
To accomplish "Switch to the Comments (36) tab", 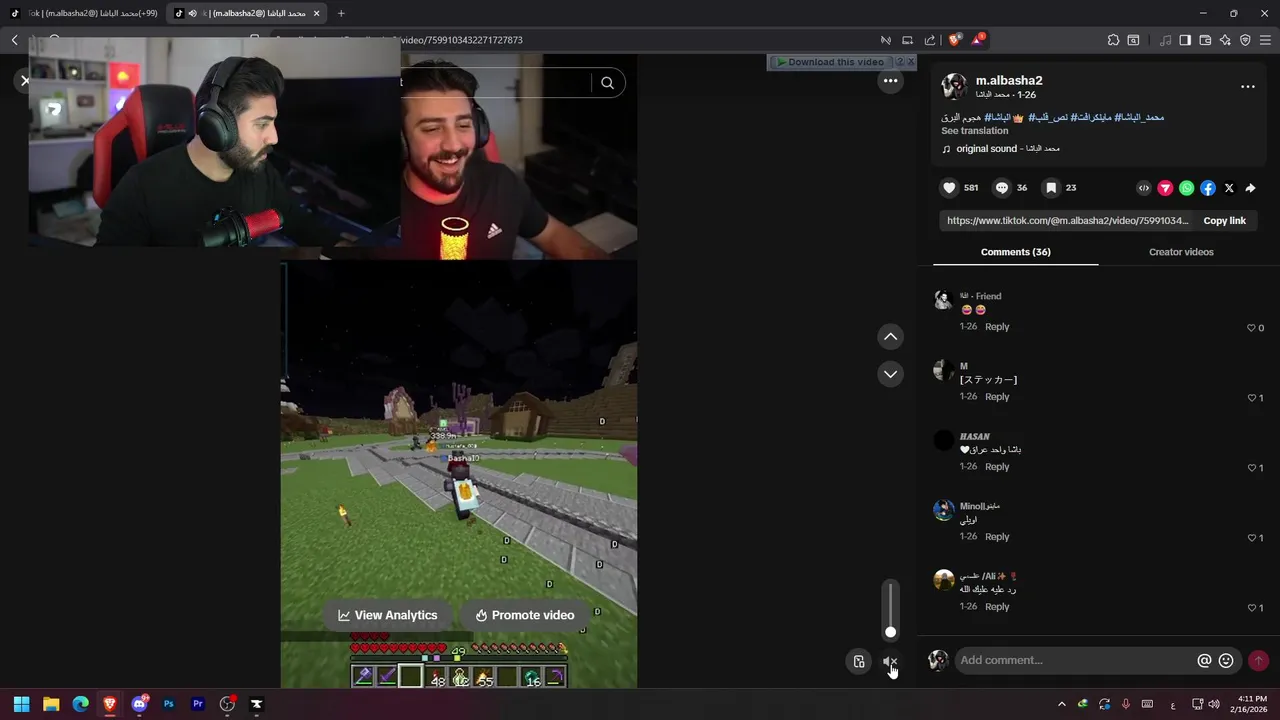I will tap(1015, 252).
